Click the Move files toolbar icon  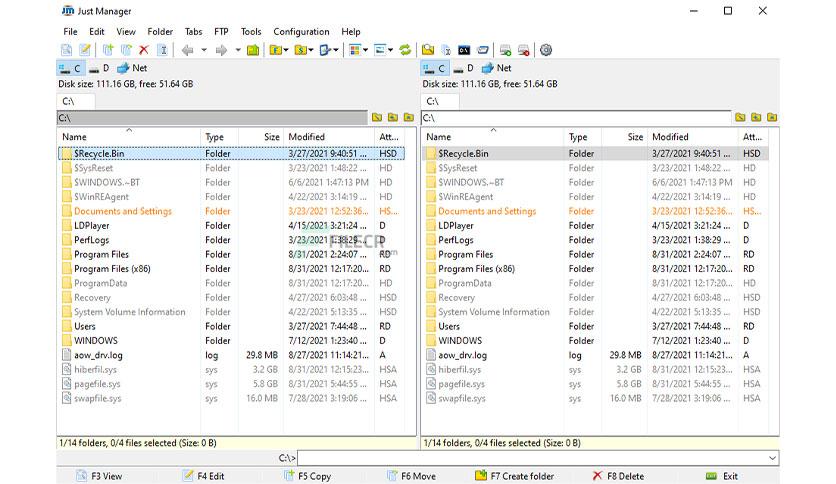pos(126,50)
